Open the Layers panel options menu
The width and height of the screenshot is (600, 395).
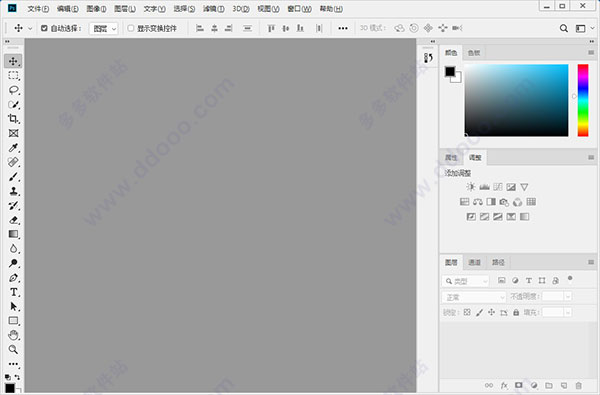[591, 262]
